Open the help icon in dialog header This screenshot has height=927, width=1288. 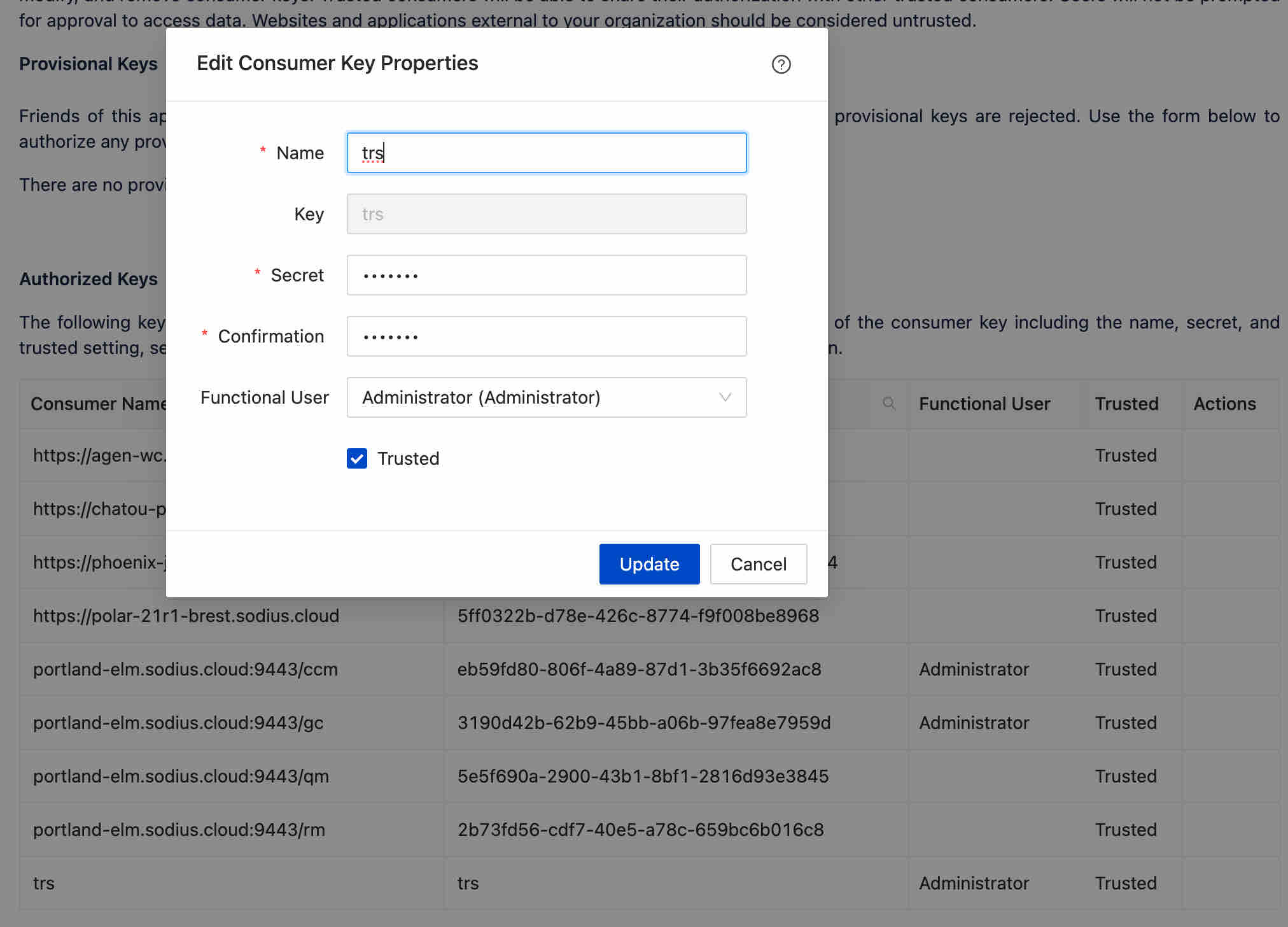(x=781, y=64)
